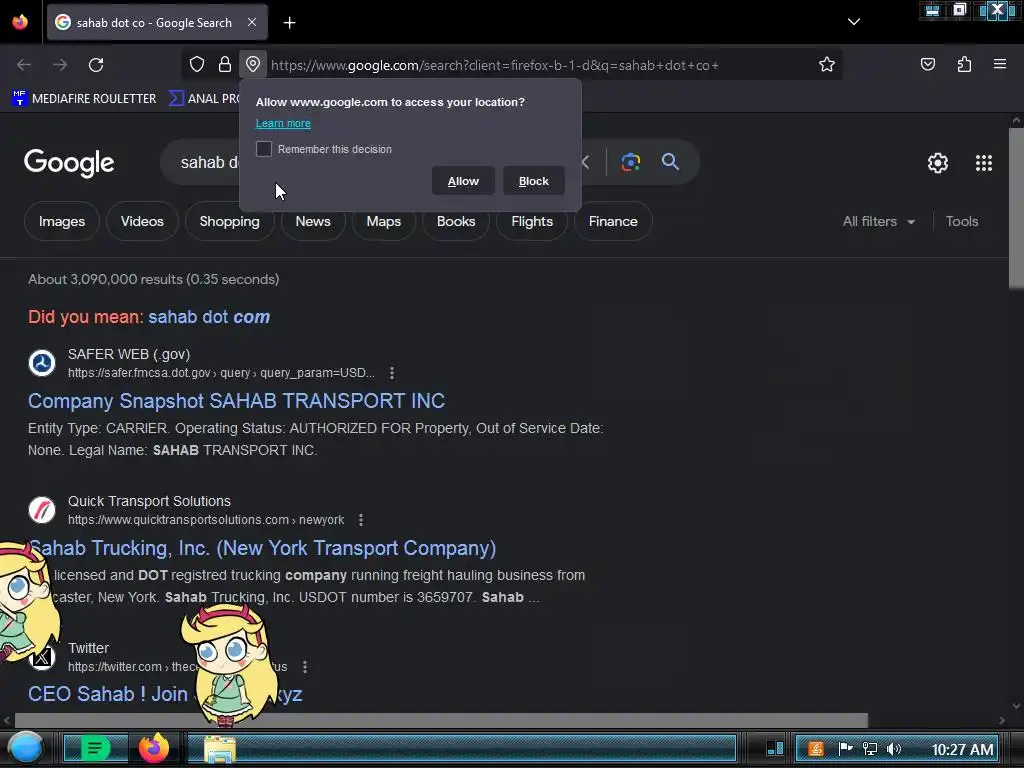Select the Shopping filter chip
1024x768 pixels.
229,221
